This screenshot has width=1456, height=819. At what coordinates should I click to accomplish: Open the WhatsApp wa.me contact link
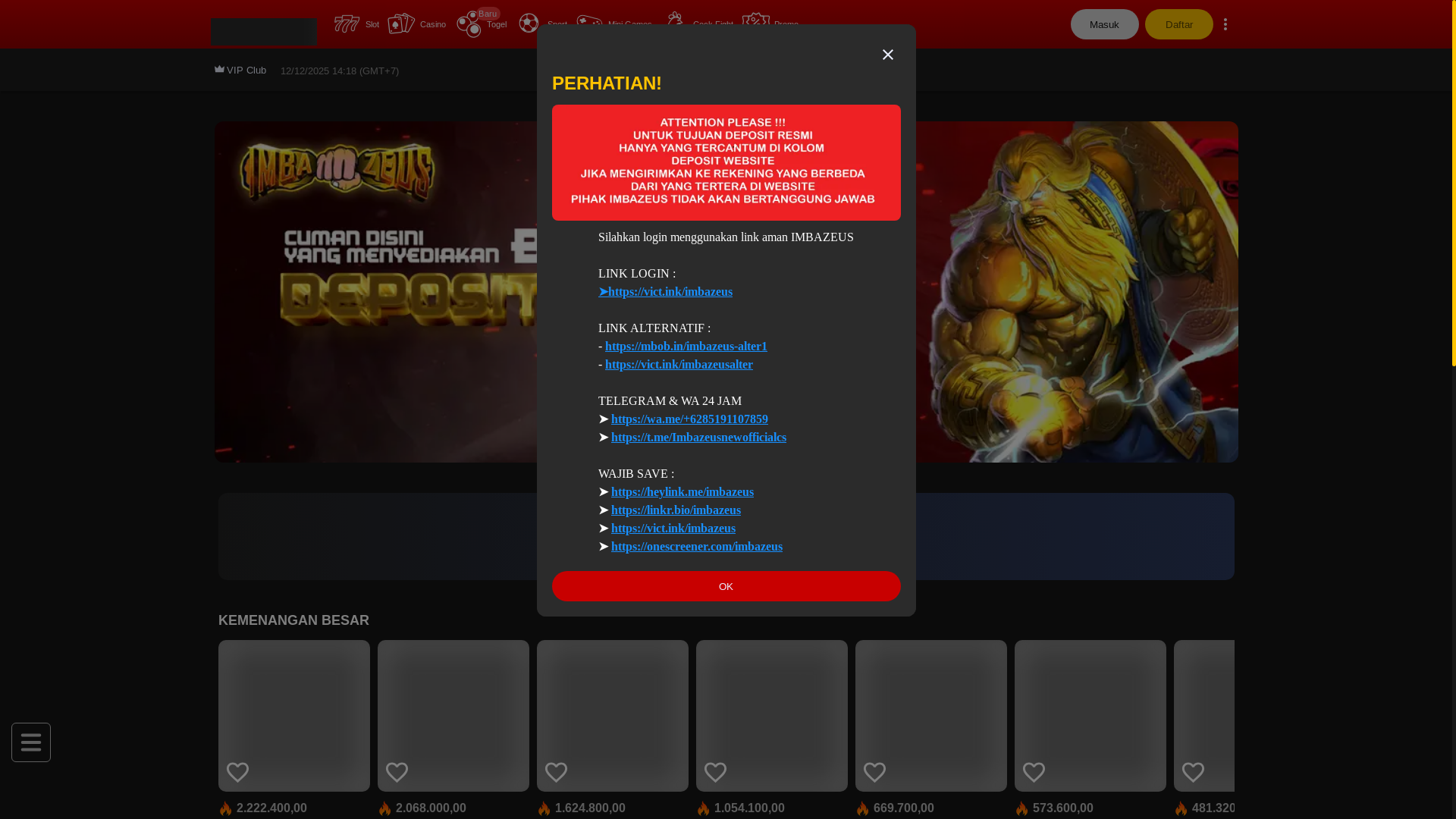[x=689, y=419]
